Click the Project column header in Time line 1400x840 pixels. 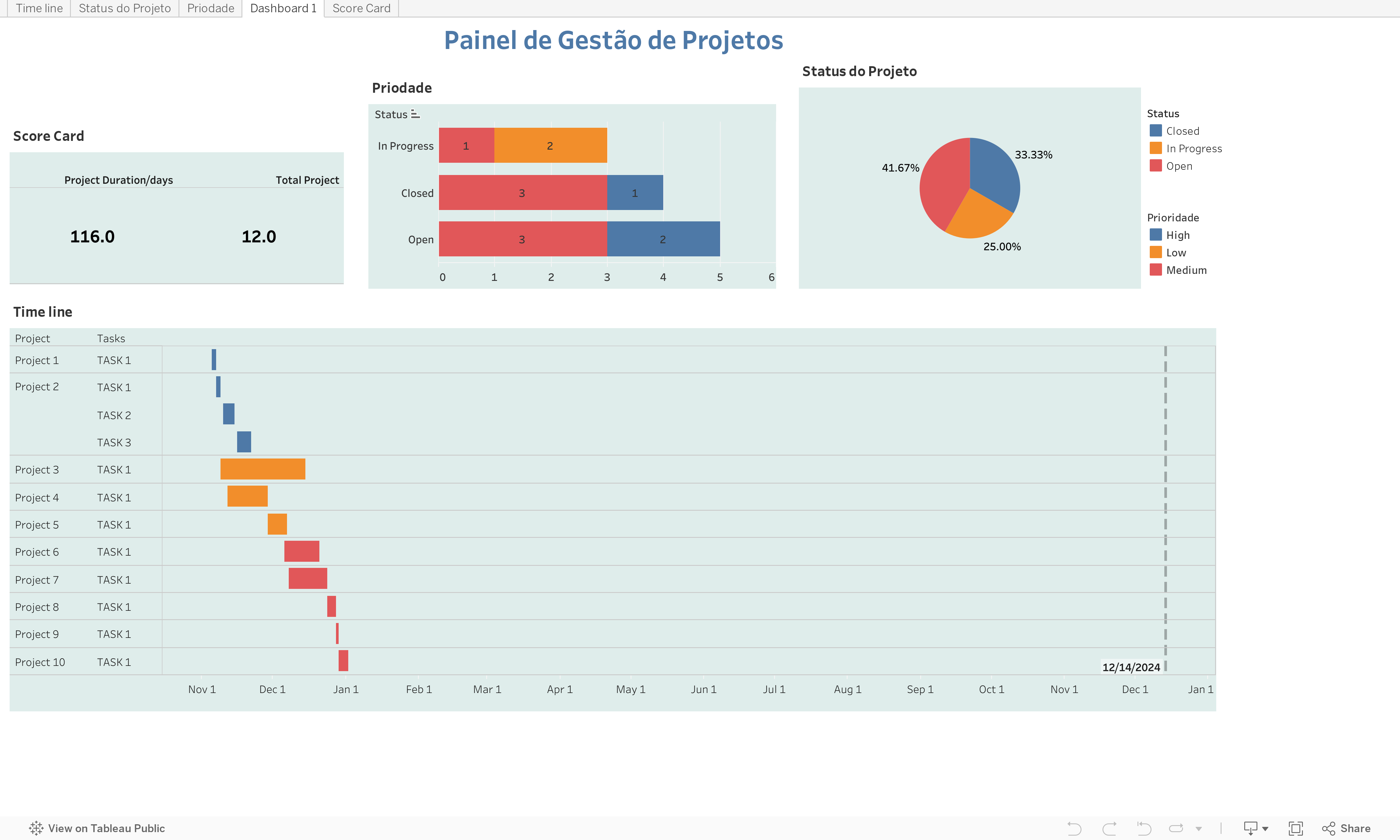click(32, 339)
